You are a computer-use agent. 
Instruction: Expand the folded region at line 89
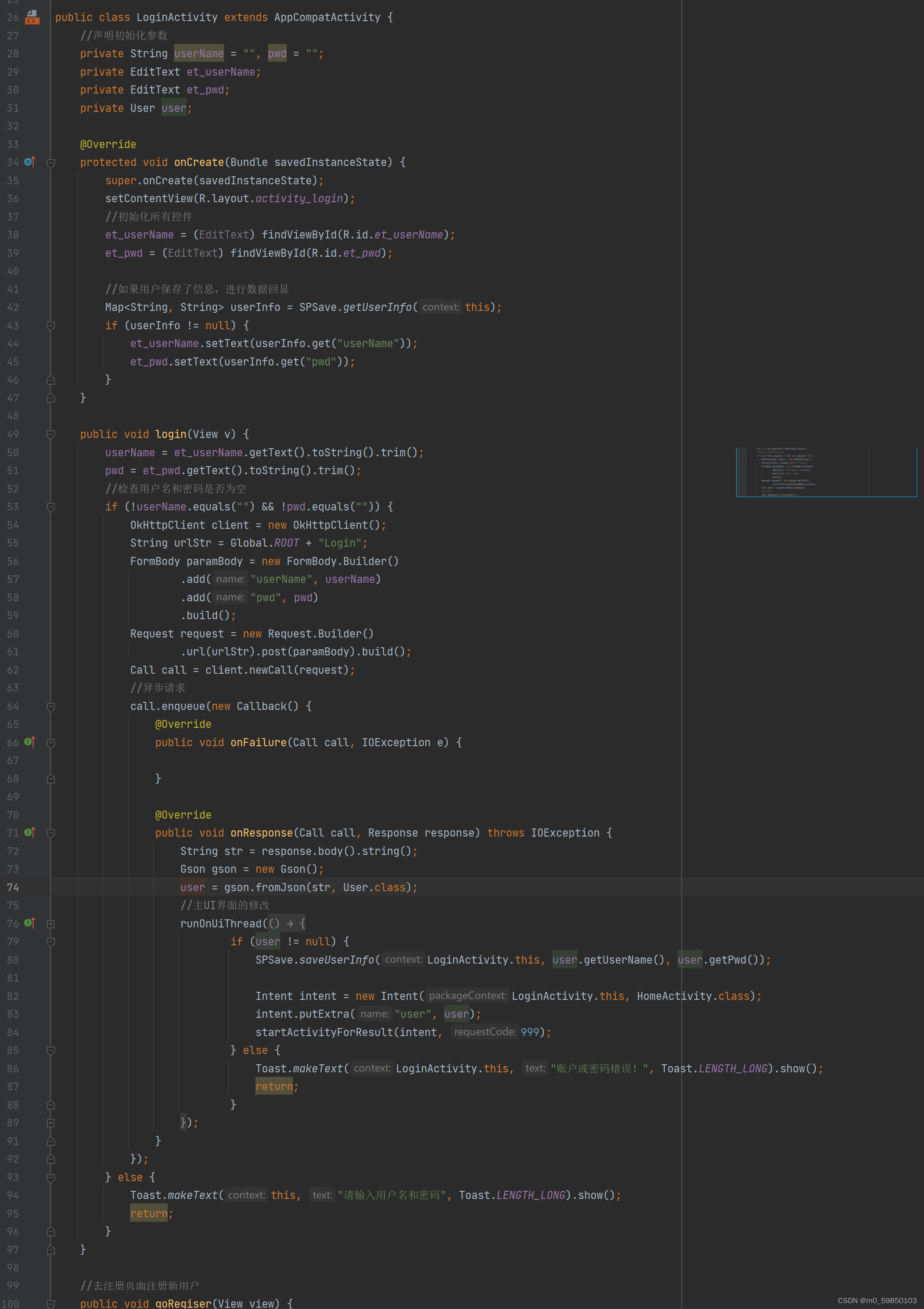[x=51, y=1123]
